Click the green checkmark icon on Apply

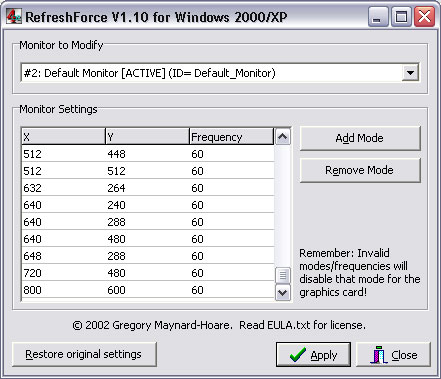click(x=298, y=355)
